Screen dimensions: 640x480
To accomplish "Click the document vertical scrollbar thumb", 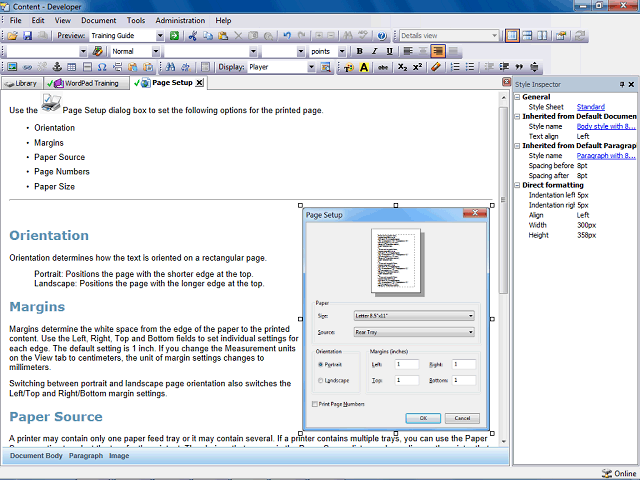I will click(503, 198).
